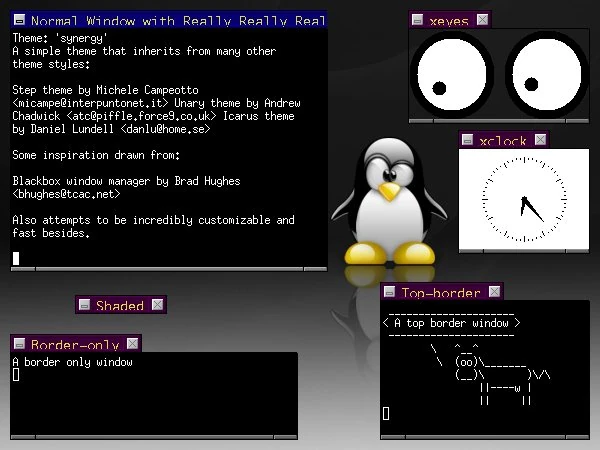Click the email "<atc@piffle.force9.co.uk>"

coord(141,116)
